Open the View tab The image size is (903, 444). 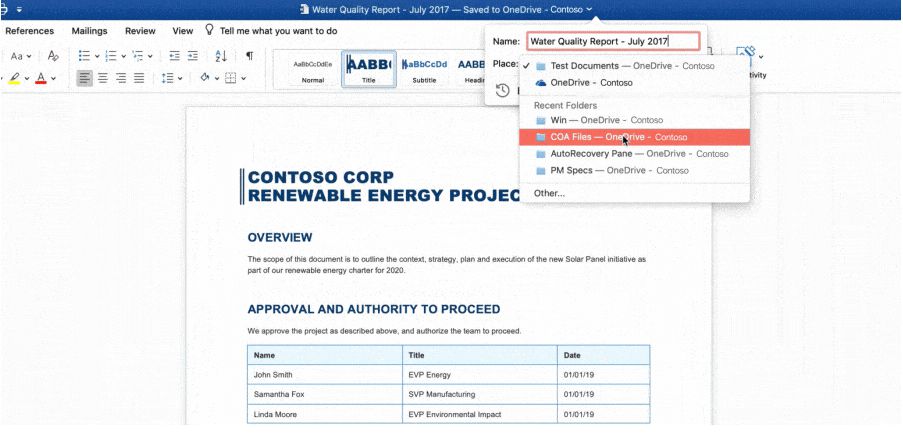183,31
